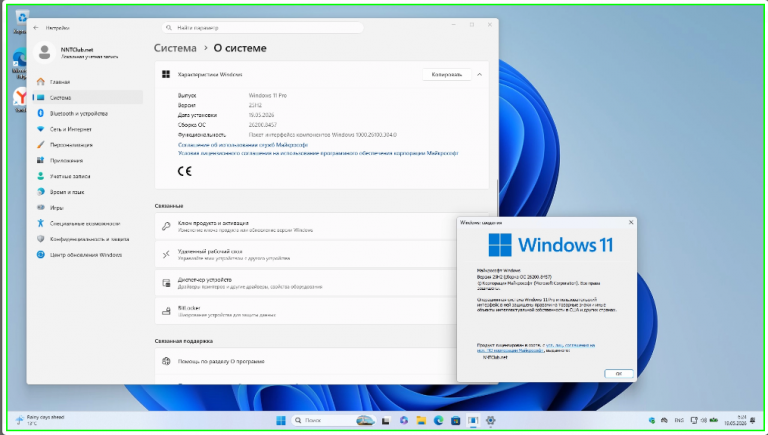Viewport: 768px width, 435px height.
Task: Click the Найти параметр search field
Action: click(263, 28)
